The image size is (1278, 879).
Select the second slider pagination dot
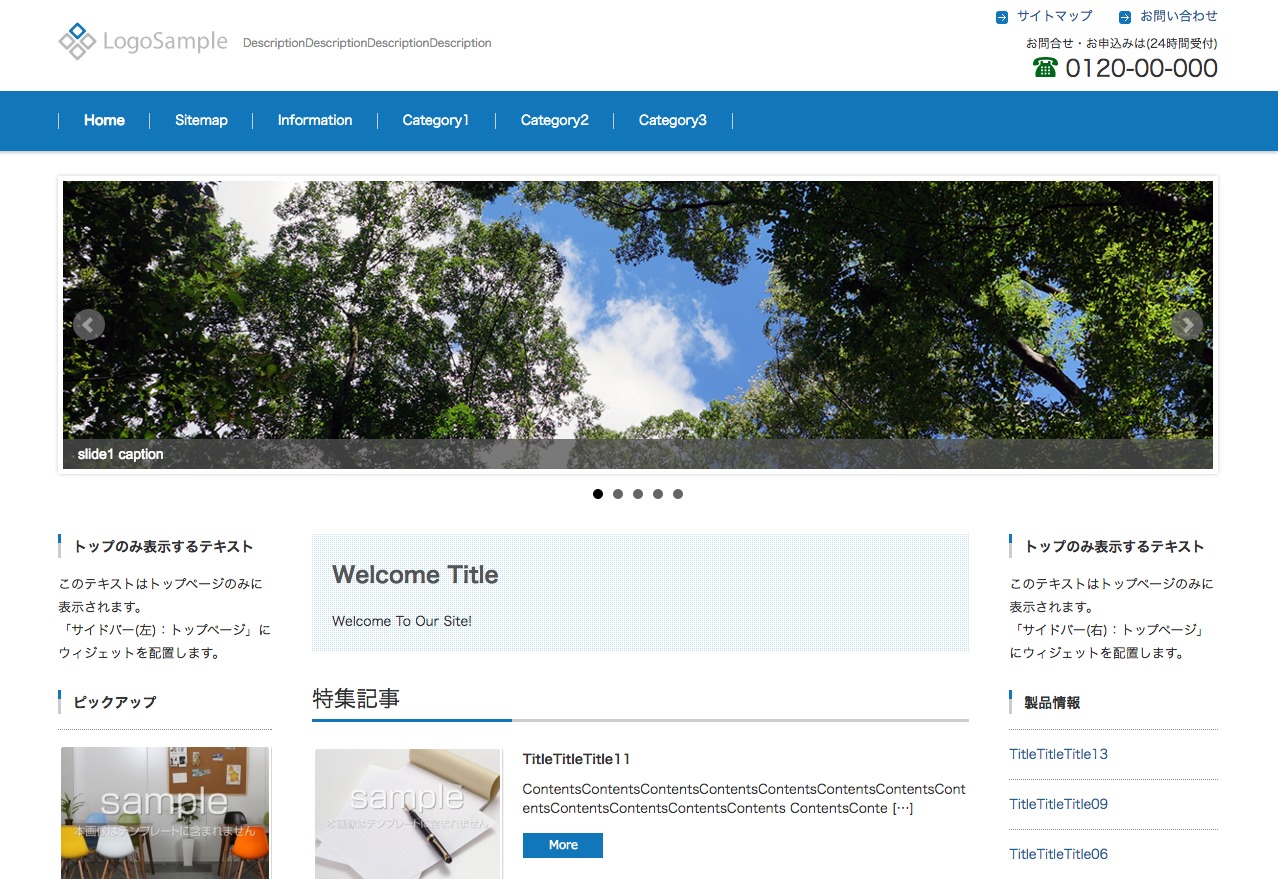coord(618,494)
